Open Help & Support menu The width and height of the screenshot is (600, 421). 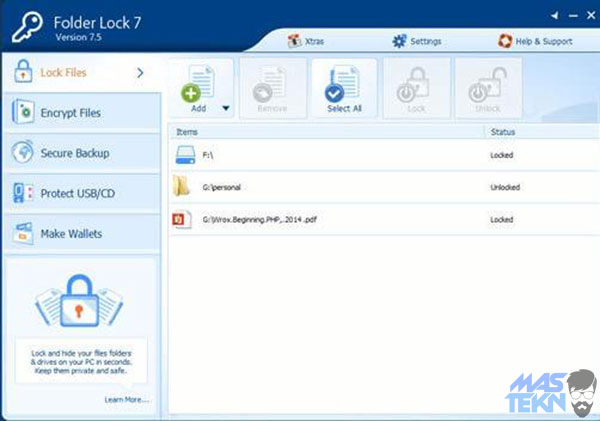pos(535,41)
